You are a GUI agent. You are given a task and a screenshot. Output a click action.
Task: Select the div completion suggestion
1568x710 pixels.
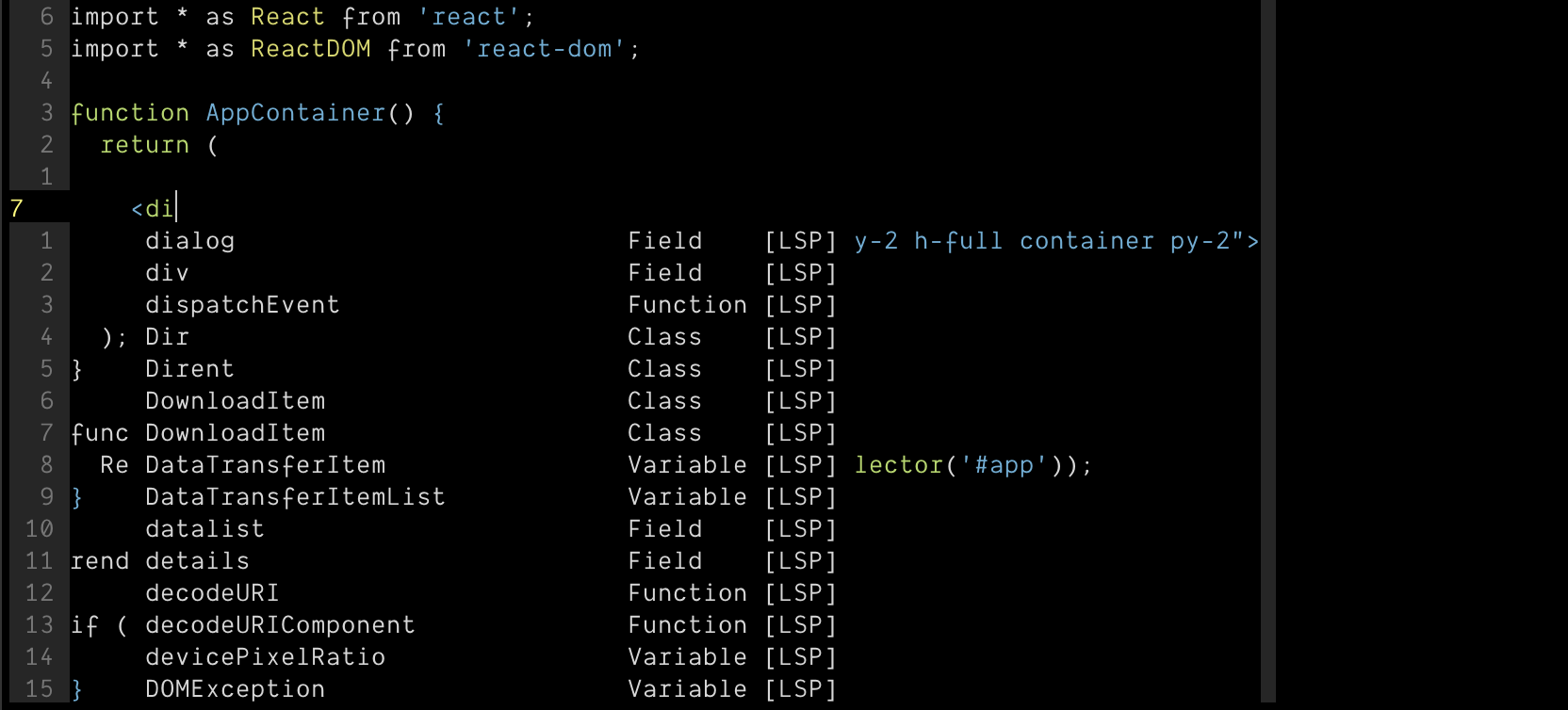pyautogui.click(x=167, y=273)
